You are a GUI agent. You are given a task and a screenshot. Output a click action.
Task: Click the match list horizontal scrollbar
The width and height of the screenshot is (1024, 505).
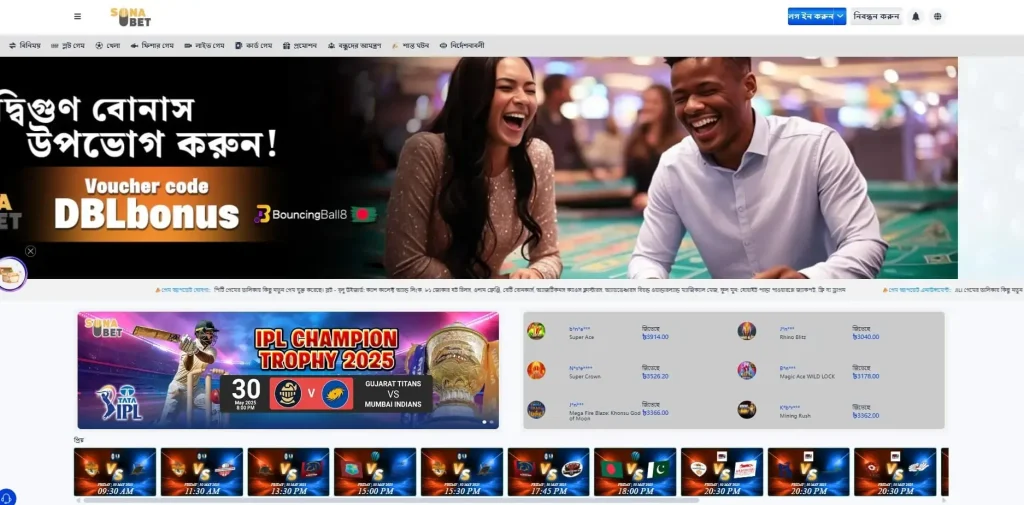pos(392,500)
